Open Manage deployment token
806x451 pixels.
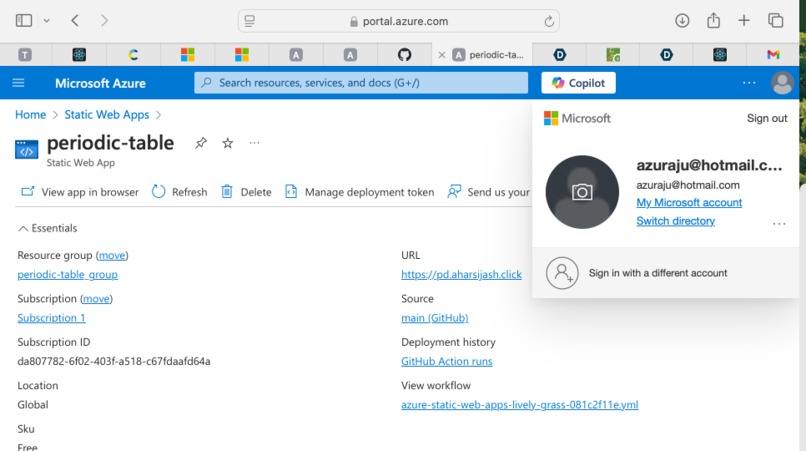point(360,192)
